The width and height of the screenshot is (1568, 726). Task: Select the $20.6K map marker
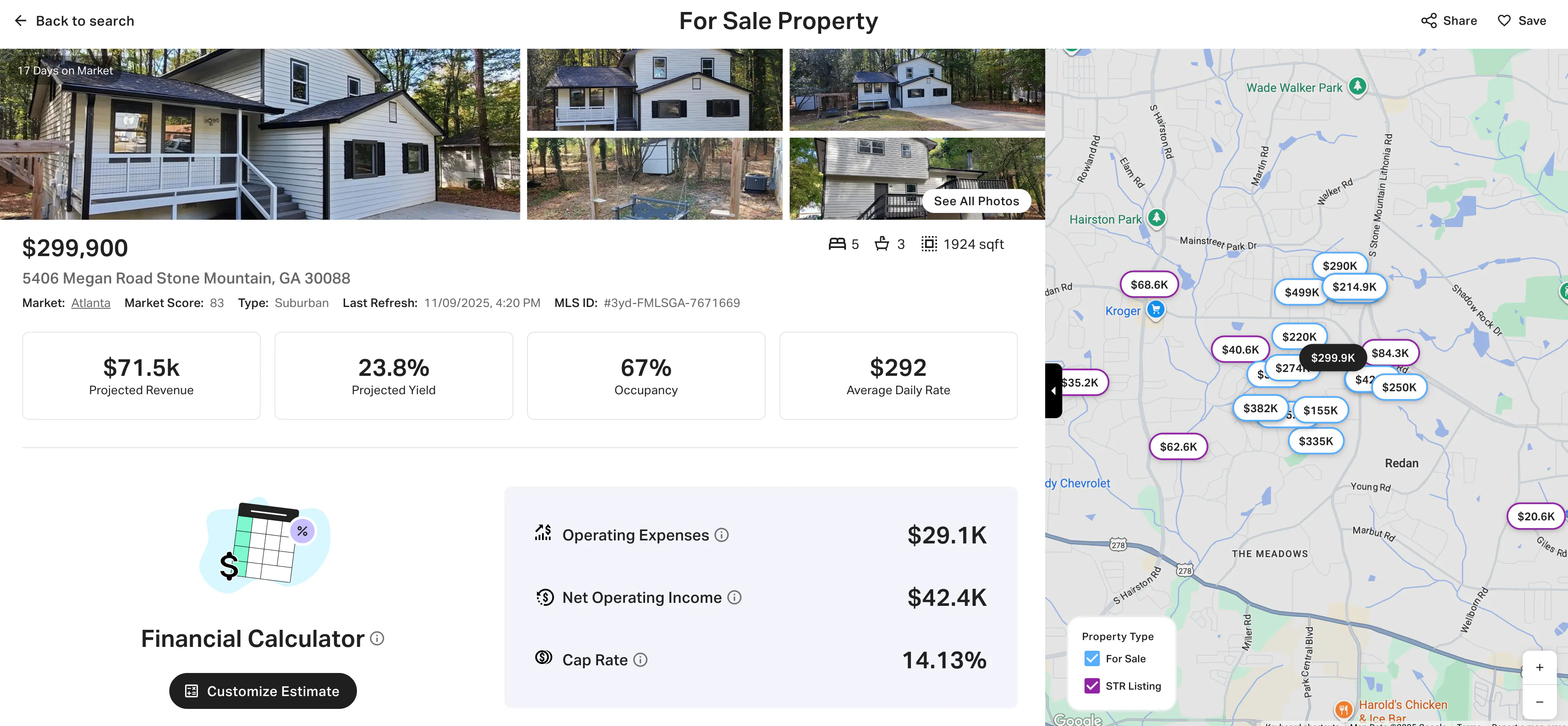click(1536, 516)
